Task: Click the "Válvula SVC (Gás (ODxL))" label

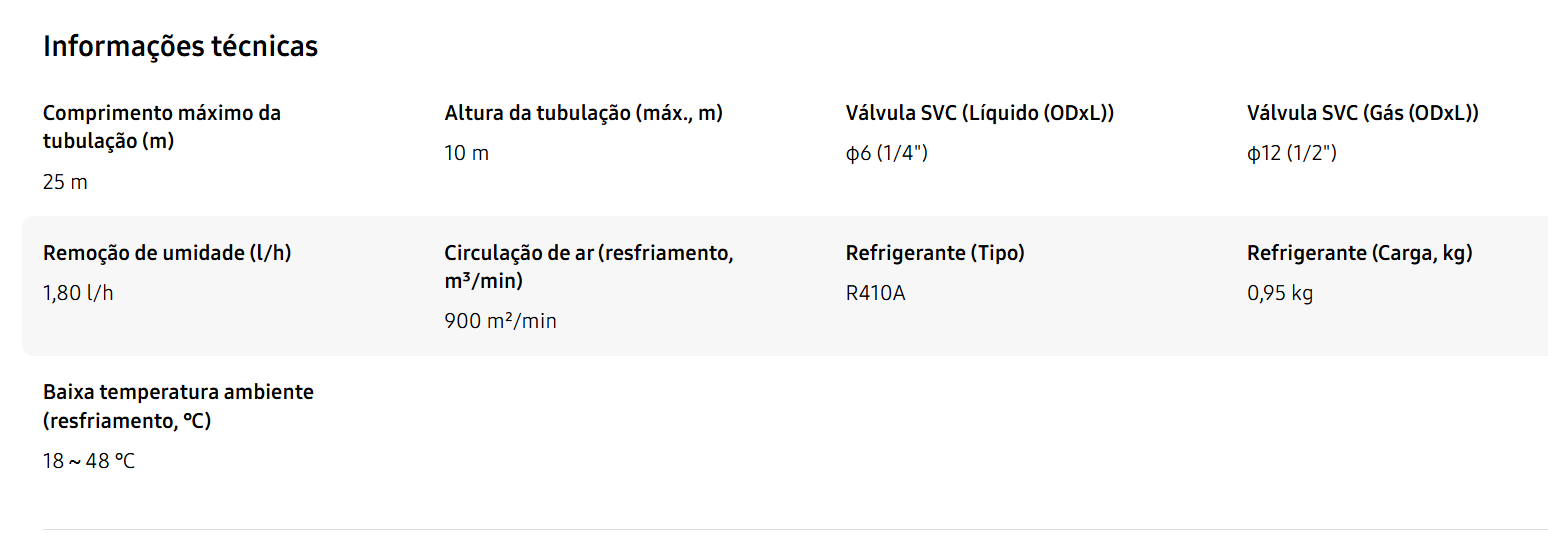Action: pyautogui.click(x=1362, y=113)
